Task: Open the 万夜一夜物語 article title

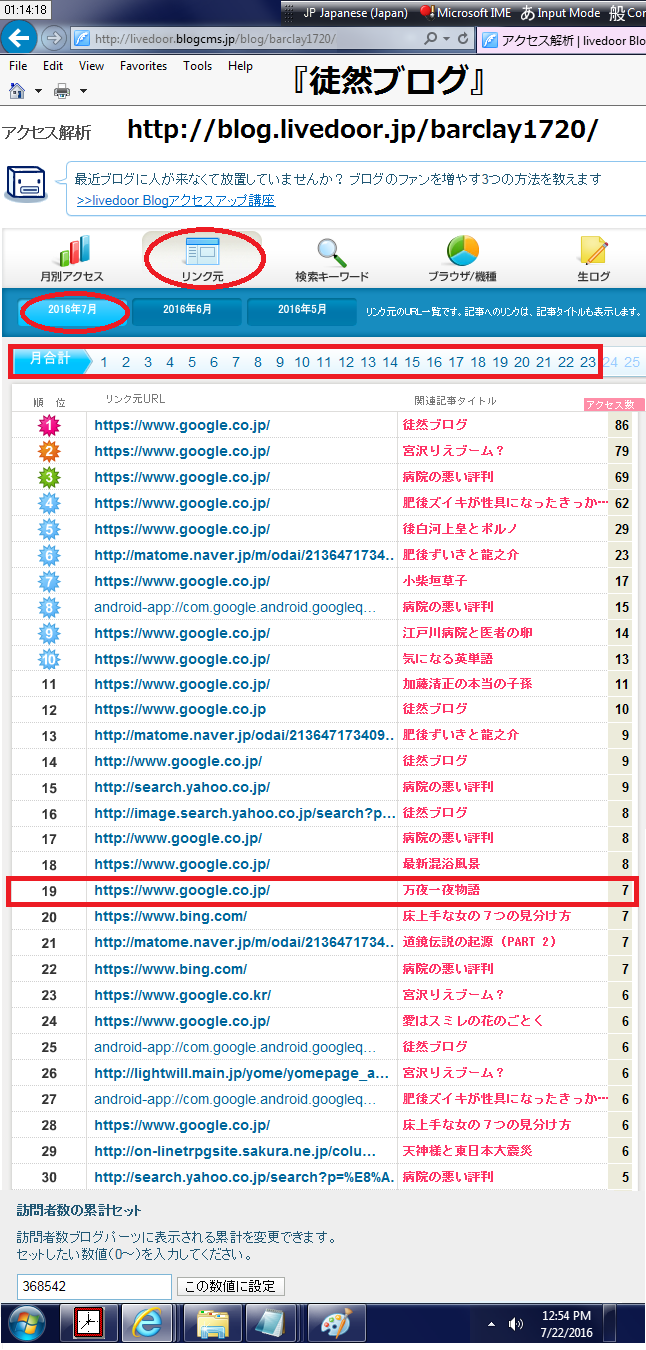Action: pyautogui.click(x=441, y=891)
